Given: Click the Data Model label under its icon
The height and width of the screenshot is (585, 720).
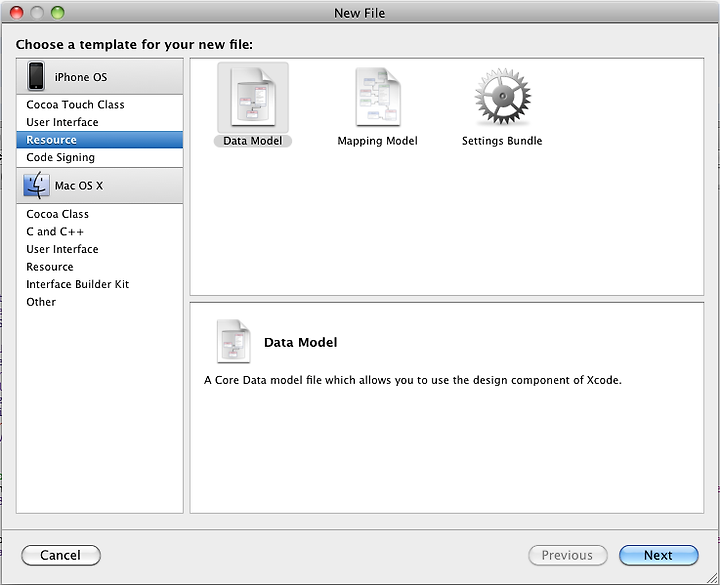Looking at the screenshot, I should point(253,141).
